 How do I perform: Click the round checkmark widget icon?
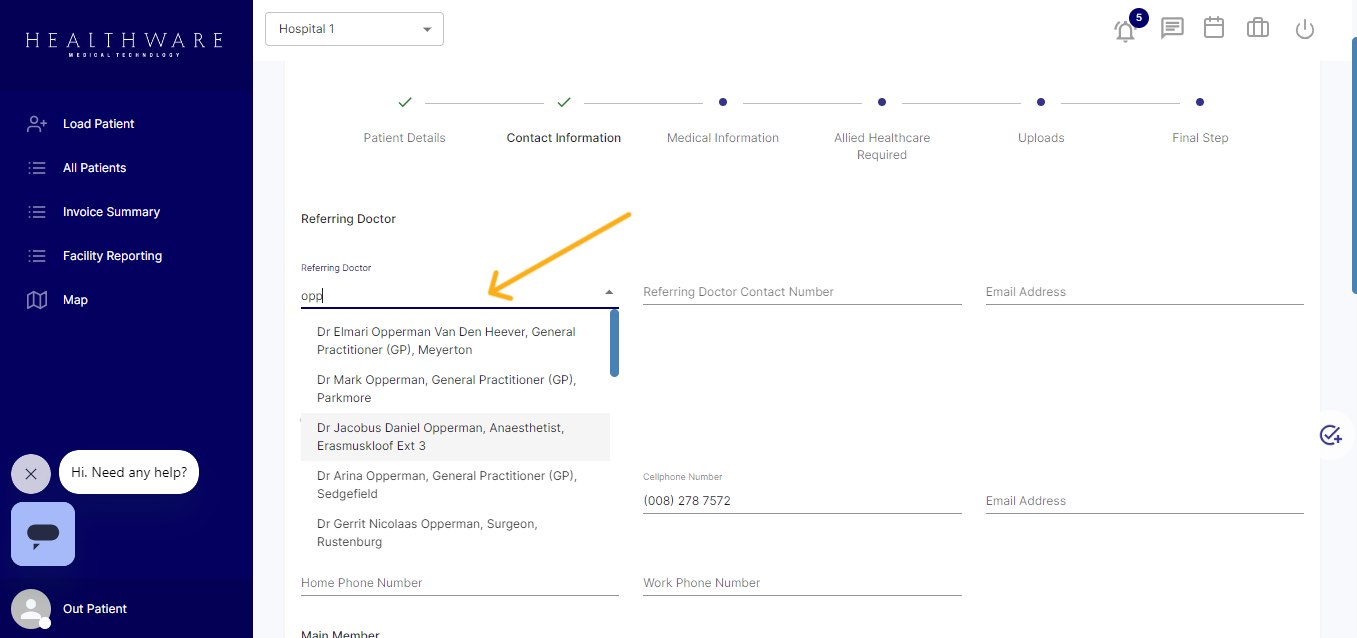[x=1330, y=435]
